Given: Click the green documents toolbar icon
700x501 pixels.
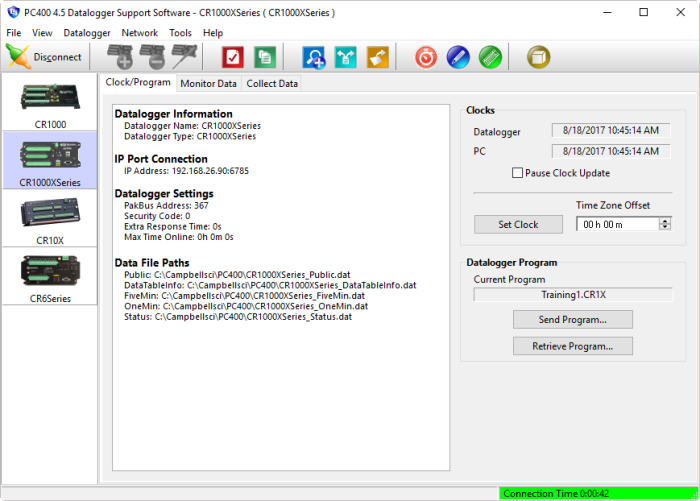Looking at the screenshot, I should click(x=265, y=57).
